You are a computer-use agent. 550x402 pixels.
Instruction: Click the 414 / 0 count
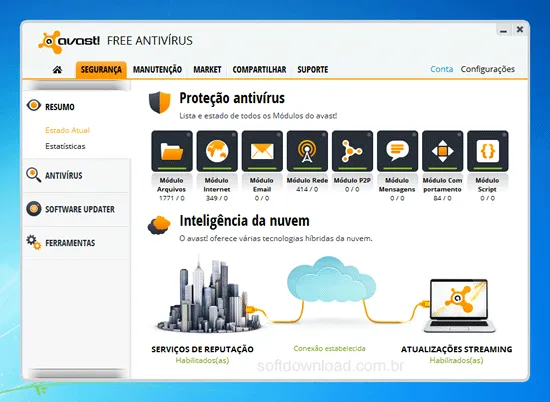[x=307, y=189]
